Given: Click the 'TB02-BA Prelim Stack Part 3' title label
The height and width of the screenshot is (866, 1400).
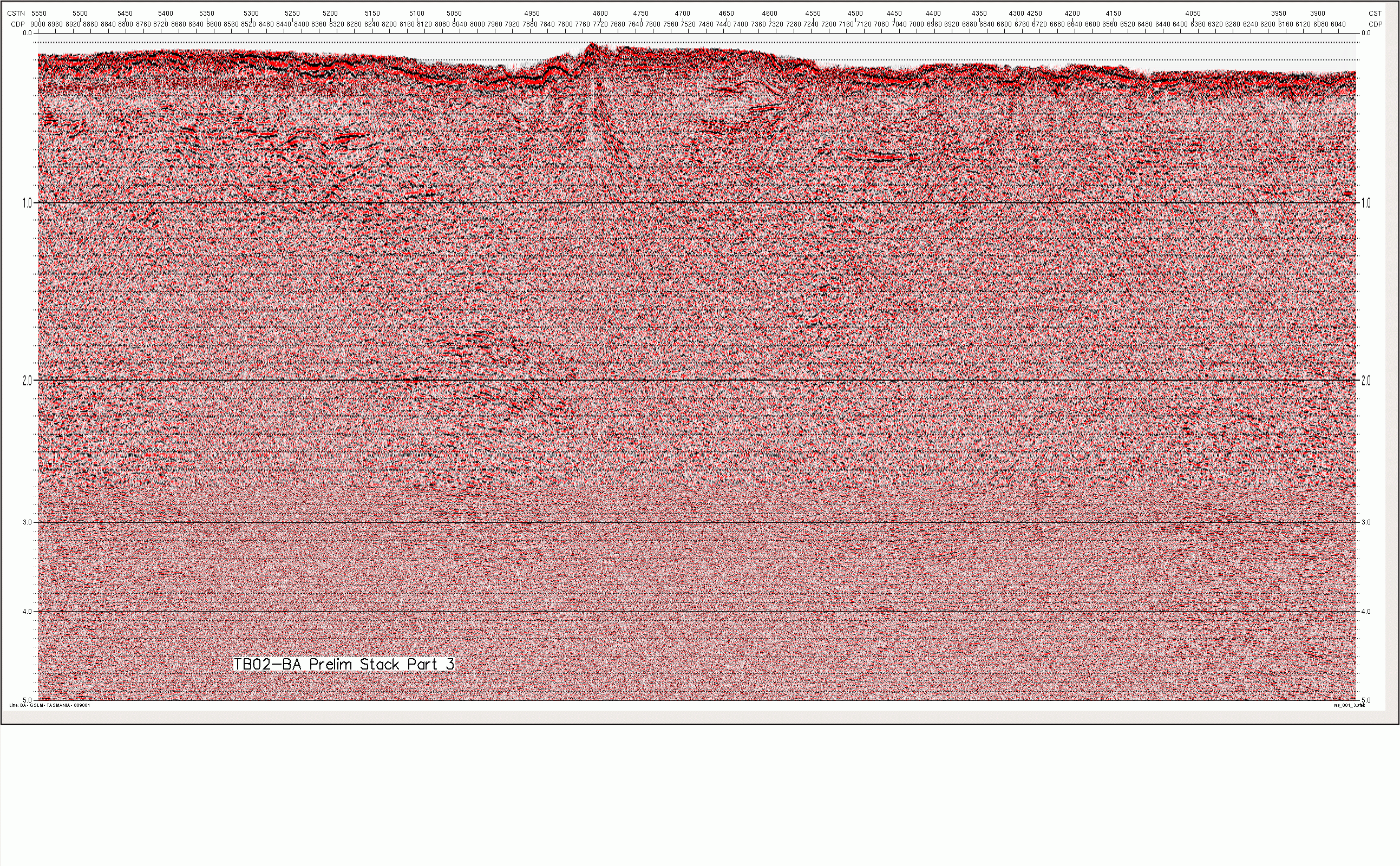Looking at the screenshot, I should (344, 665).
